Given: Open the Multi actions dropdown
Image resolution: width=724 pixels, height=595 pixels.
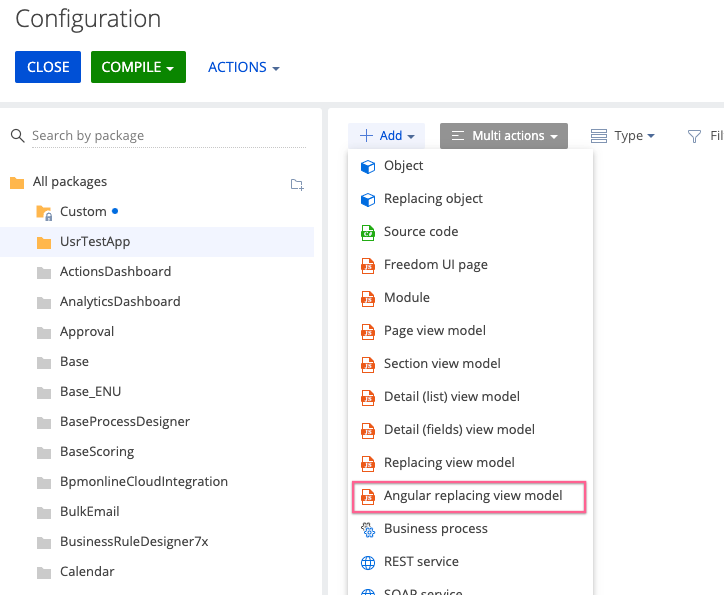Looking at the screenshot, I should pos(504,136).
